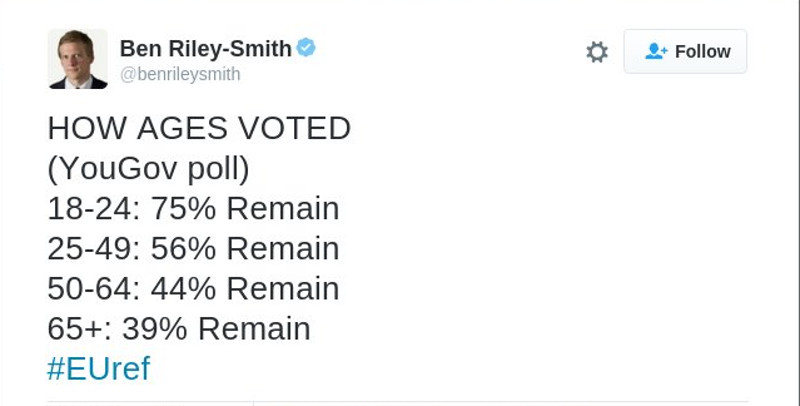The image size is (800, 406).
Task: Click the (YouGov poll) text line
Action: (x=148, y=168)
